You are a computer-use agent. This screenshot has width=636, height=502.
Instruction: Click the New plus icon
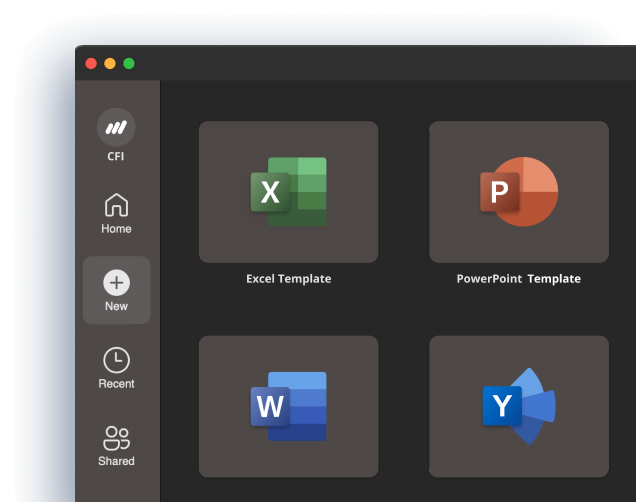tap(116, 282)
